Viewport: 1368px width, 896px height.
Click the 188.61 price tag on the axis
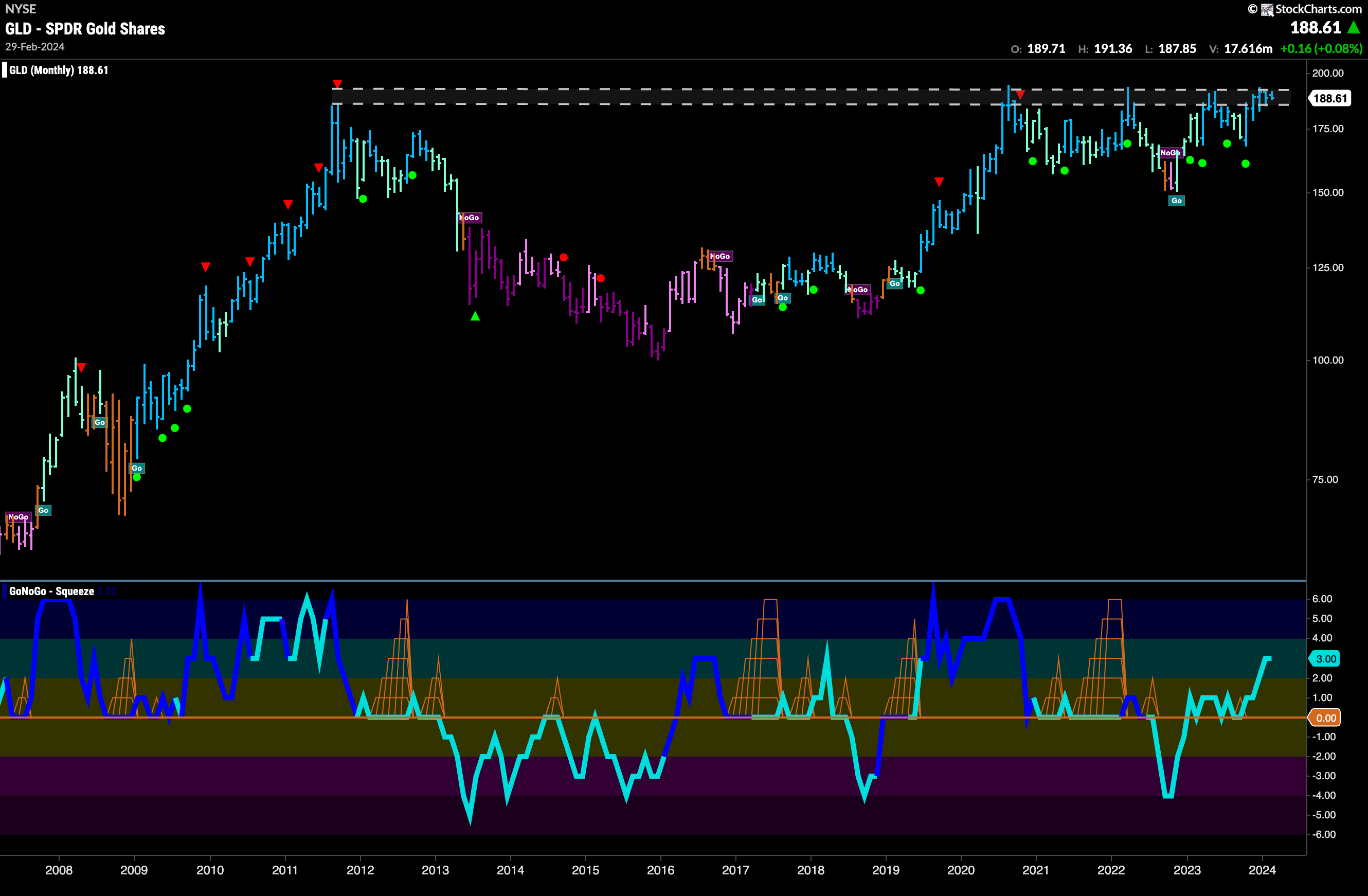(1328, 98)
